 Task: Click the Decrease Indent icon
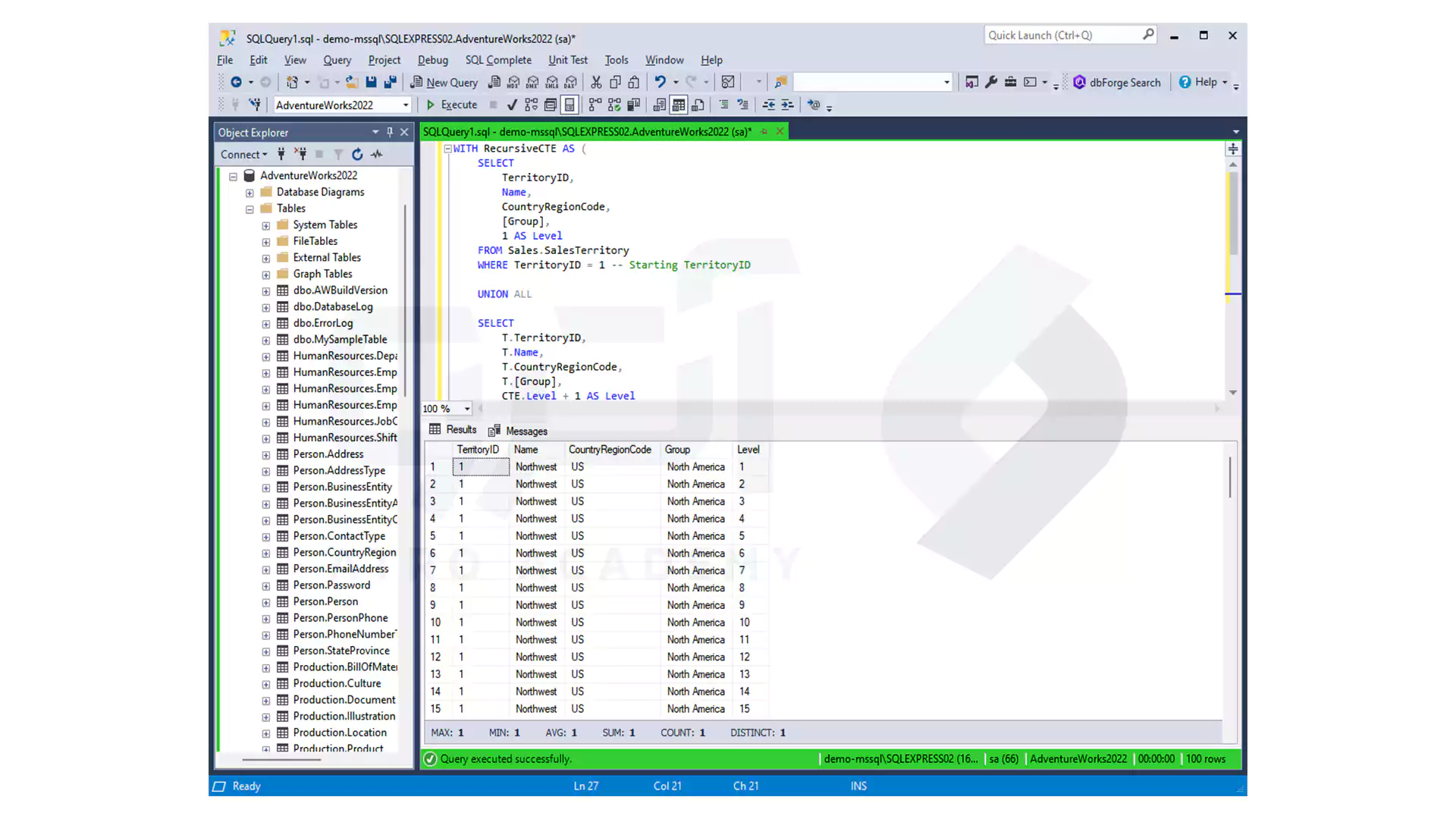click(x=768, y=105)
